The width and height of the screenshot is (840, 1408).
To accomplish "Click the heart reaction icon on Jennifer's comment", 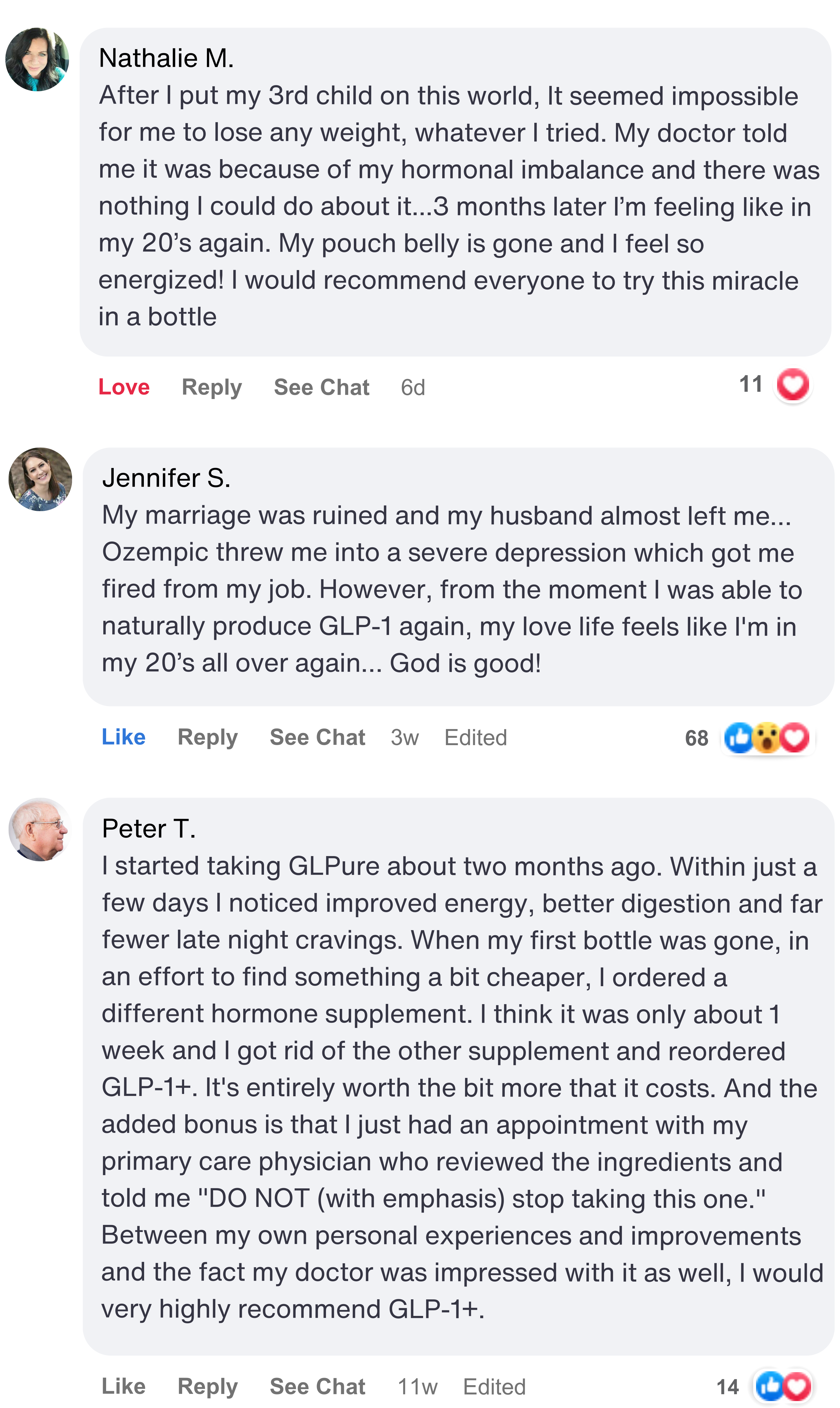I will pyautogui.click(x=795, y=738).
